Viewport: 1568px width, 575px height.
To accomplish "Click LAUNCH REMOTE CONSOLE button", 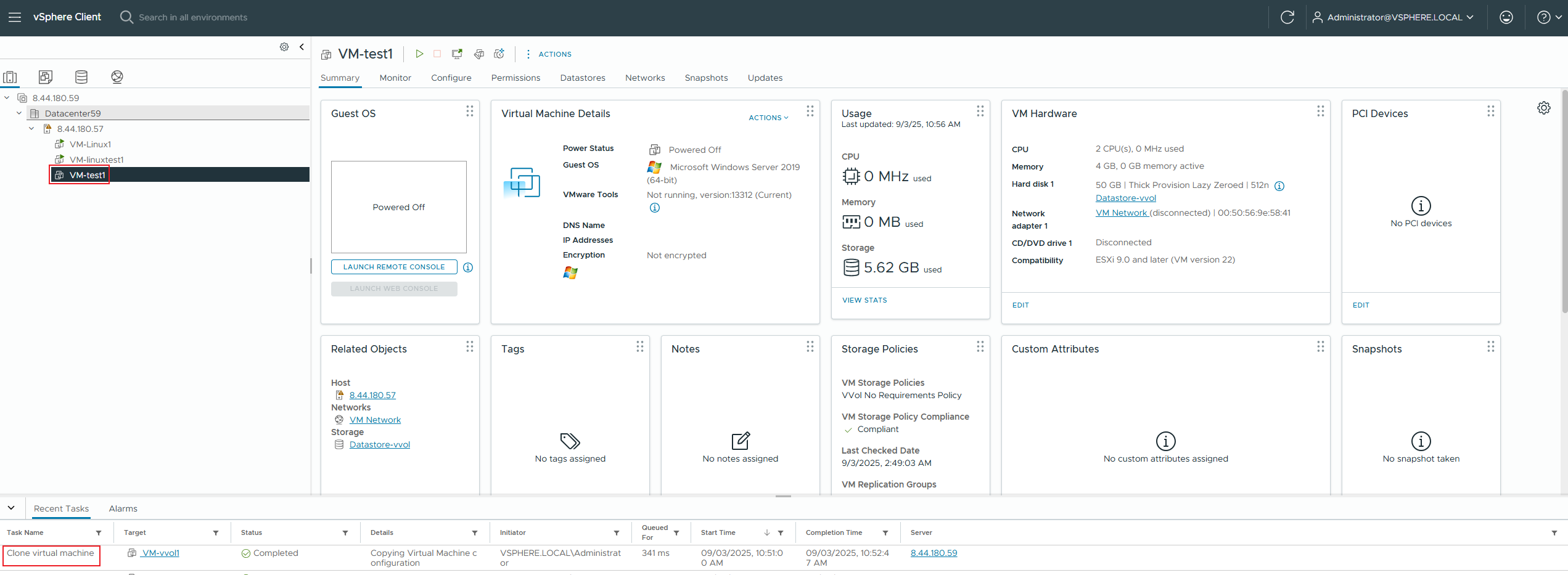I will [x=394, y=267].
